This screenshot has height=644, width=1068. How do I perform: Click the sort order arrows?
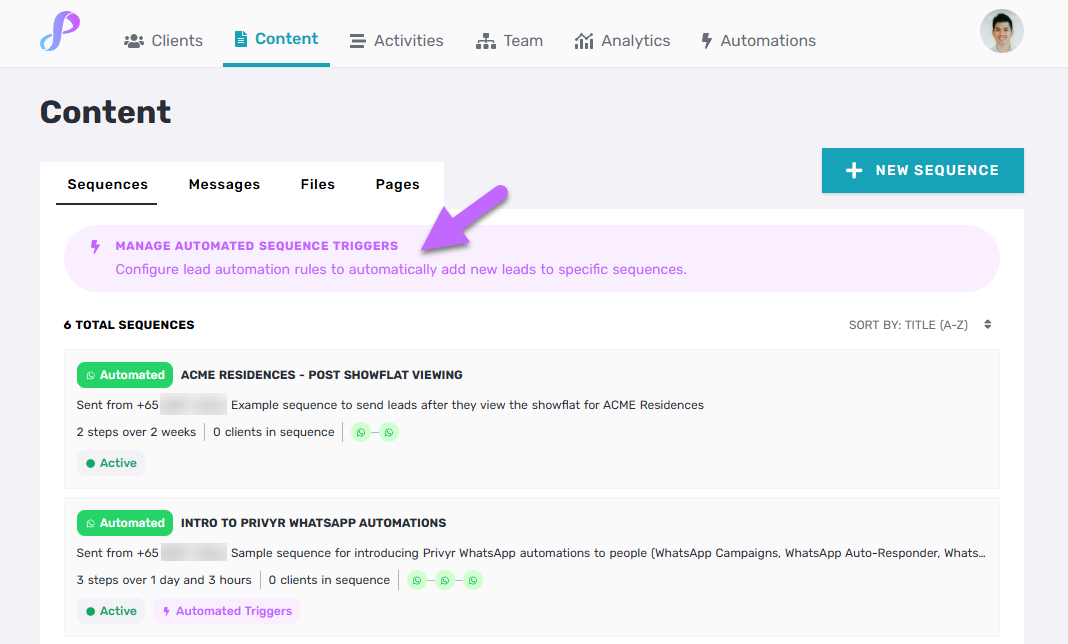988,325
